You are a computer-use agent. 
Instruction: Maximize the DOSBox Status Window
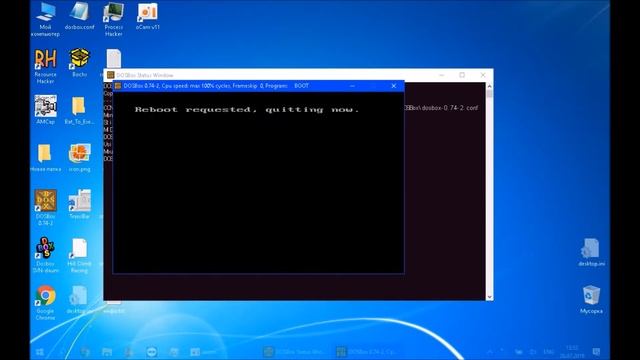point(462,75)
